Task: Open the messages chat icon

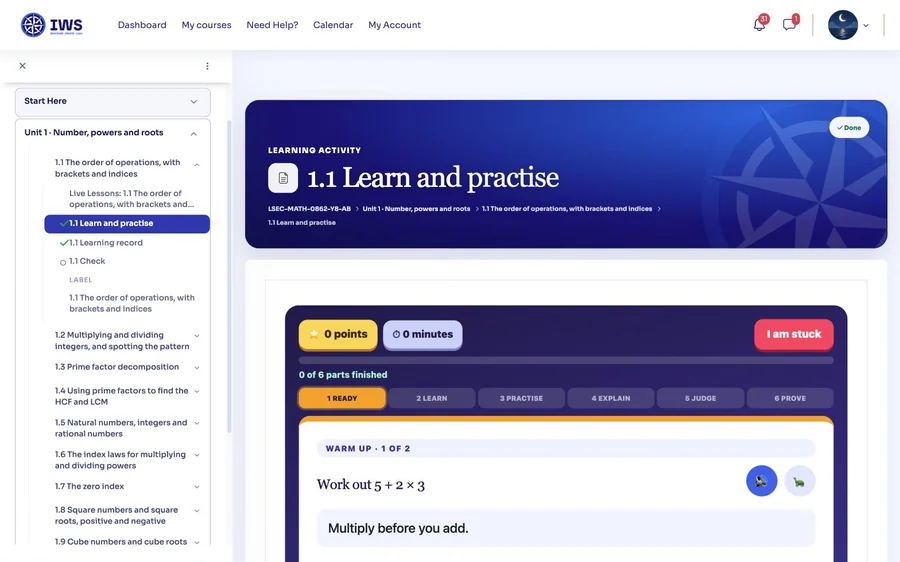Action: (789, 25)
